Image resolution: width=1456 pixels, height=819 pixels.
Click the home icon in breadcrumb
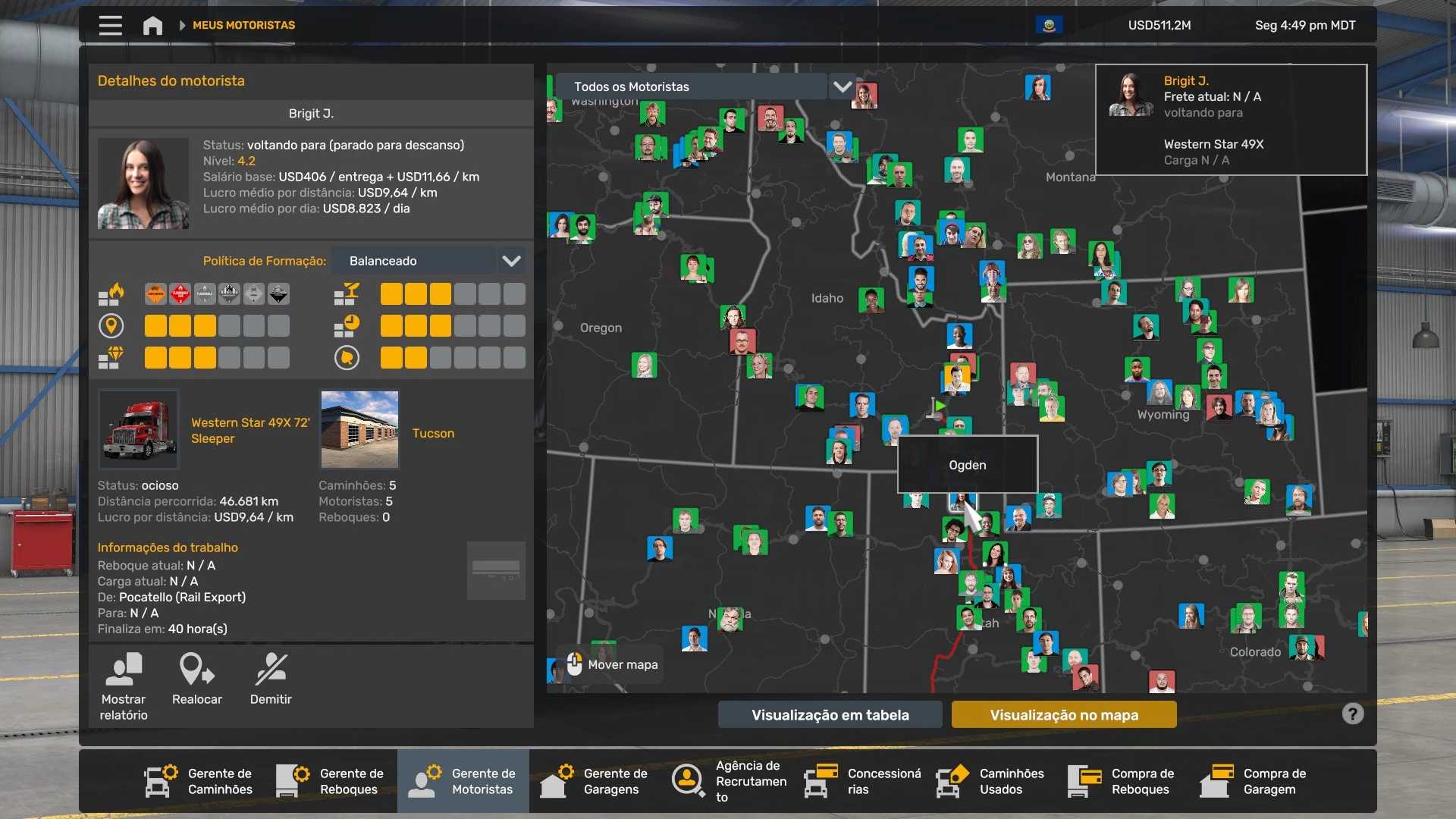pyautogui.click(x=152, y=25)
